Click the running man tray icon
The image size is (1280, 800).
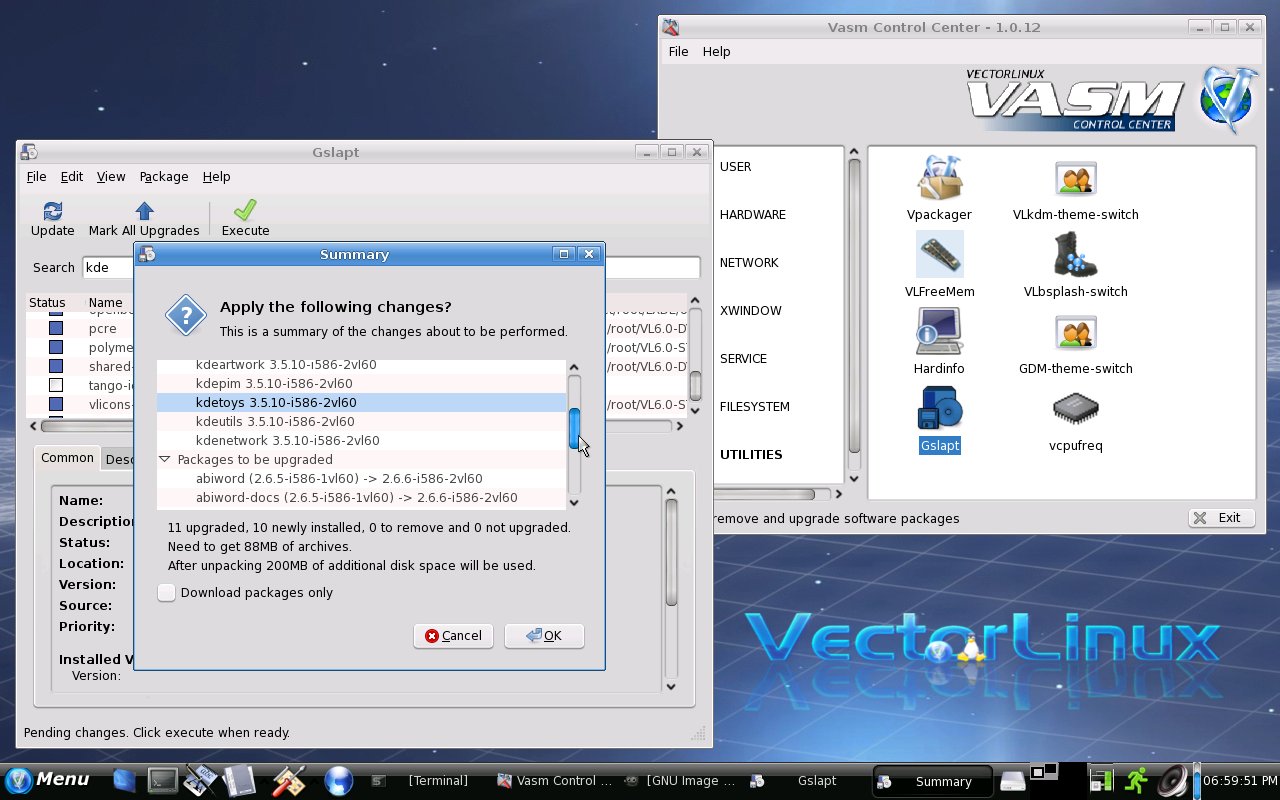click(x=1136, y=780)
